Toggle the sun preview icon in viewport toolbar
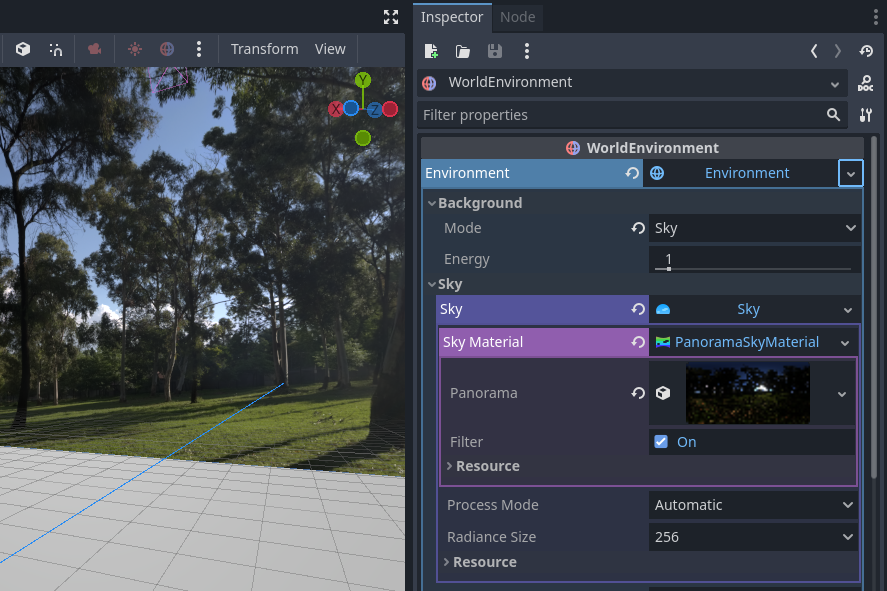The width and height of the screenshot is (887, 591). (x=135, y=49)
